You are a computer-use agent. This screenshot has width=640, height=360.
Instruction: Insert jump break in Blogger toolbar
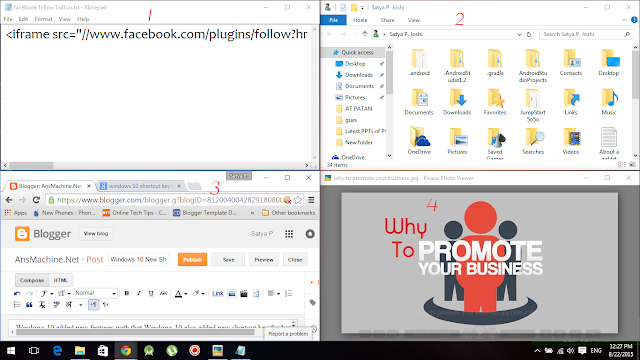coord(256,293)
